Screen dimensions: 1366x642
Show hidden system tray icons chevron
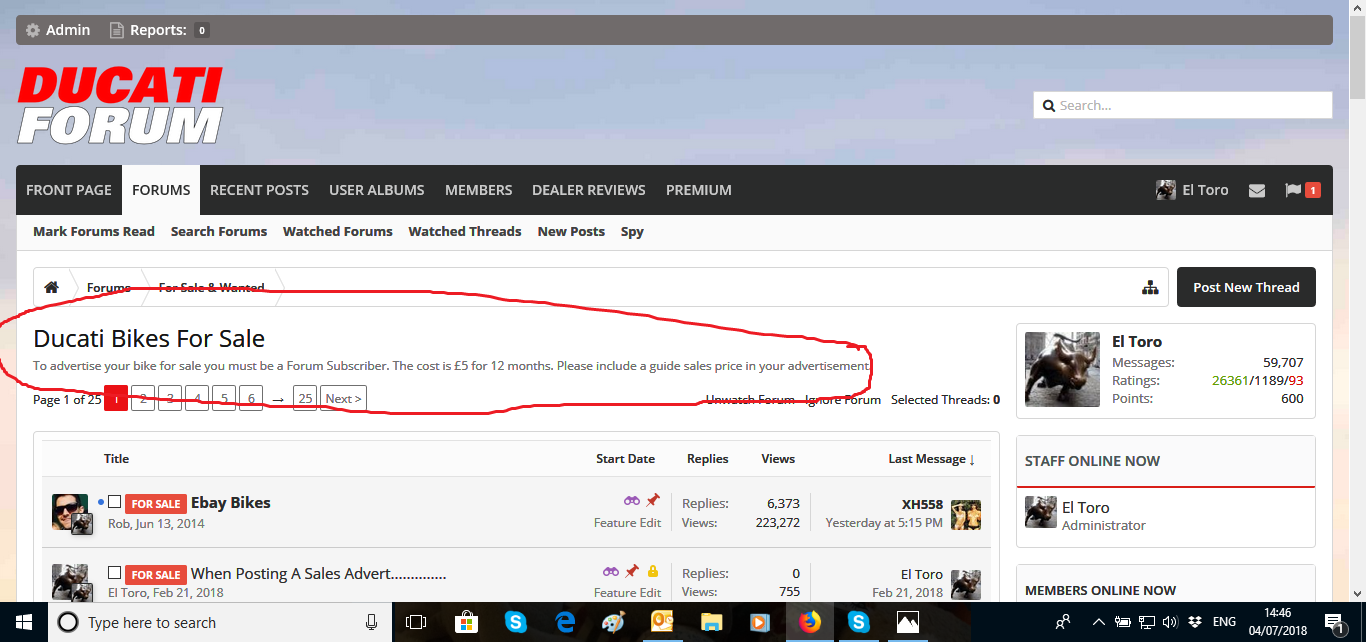coord(1099,622)
